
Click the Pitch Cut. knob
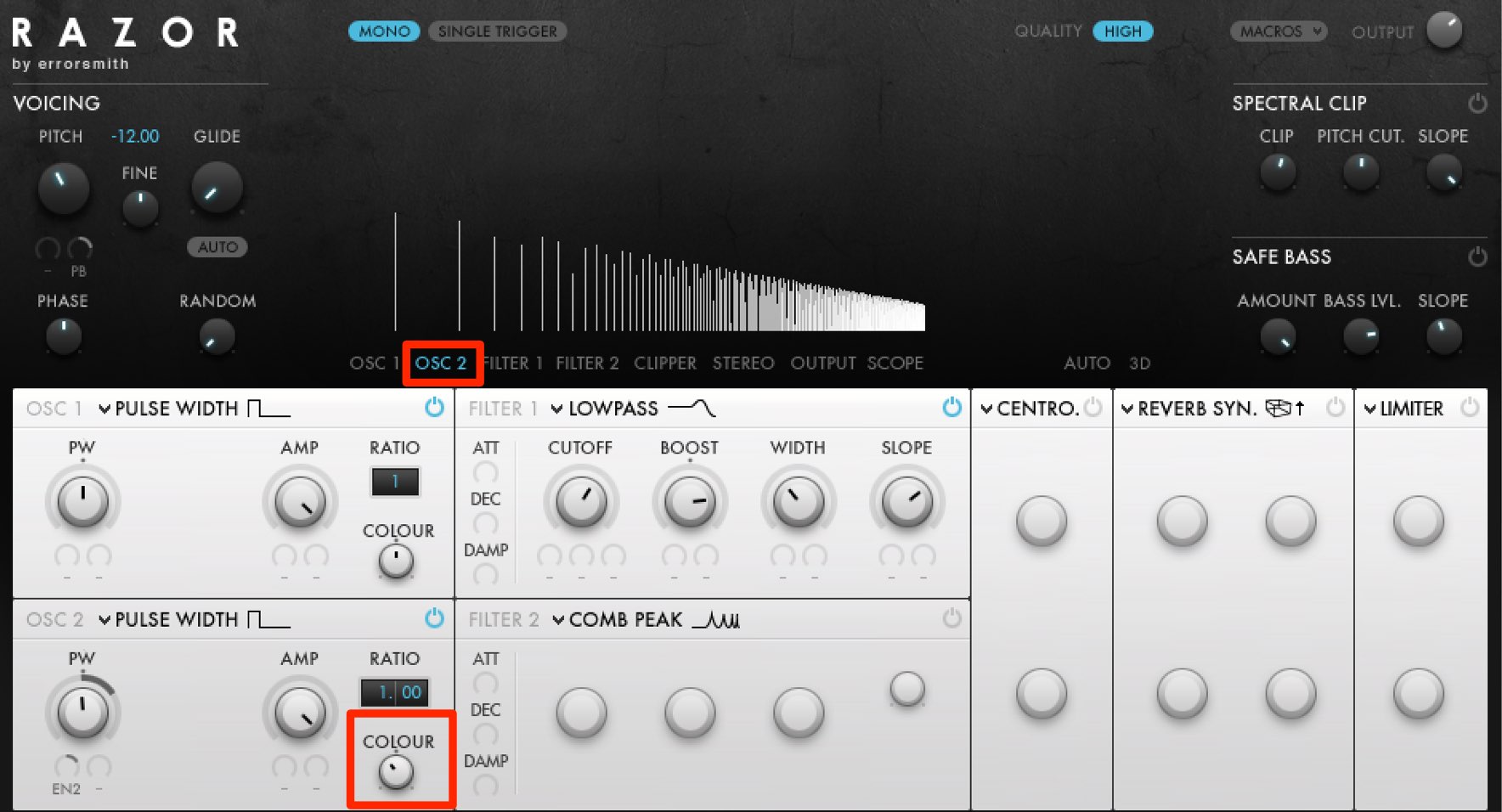click(1360, 172)
